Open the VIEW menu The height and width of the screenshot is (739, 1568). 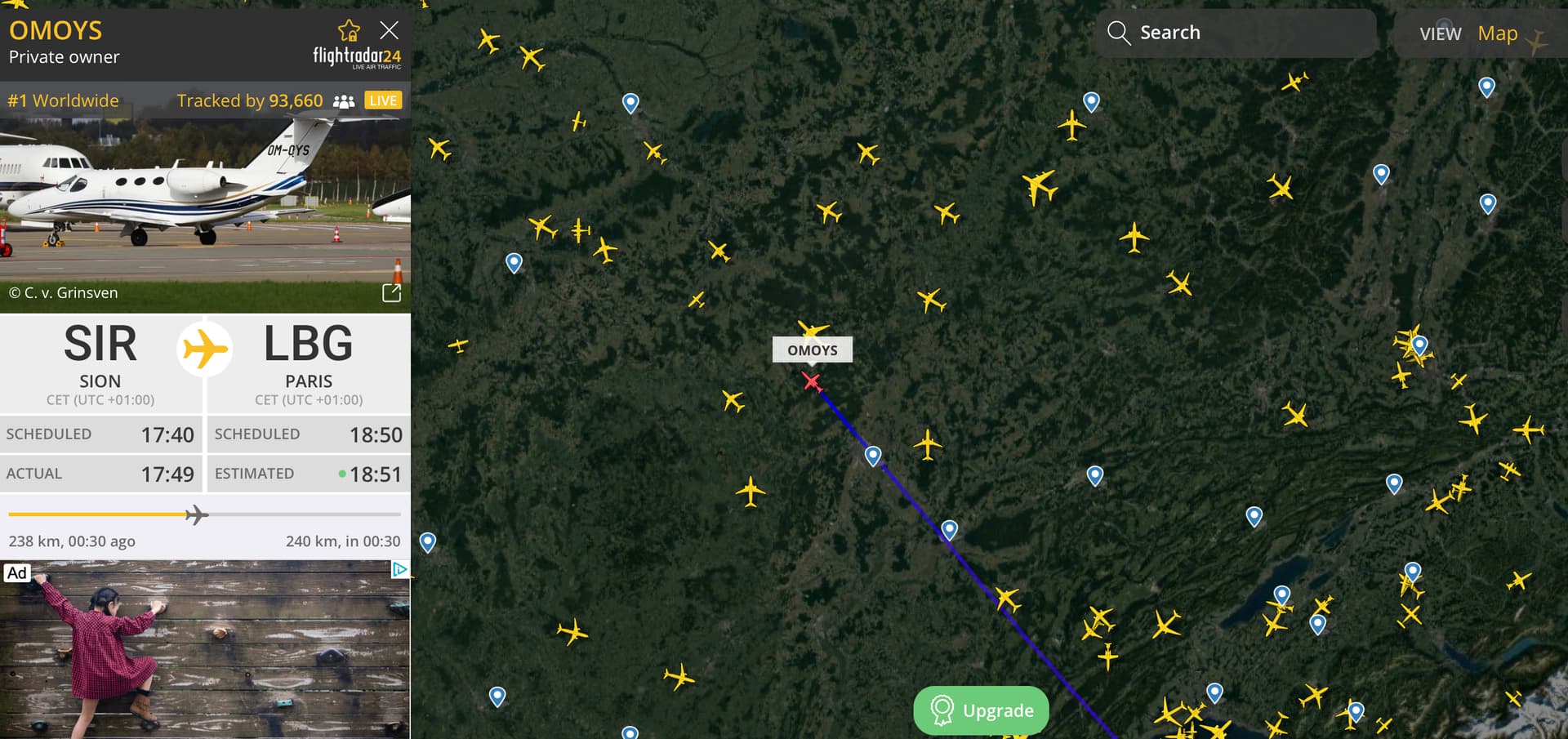click(x=1440, y=33)
